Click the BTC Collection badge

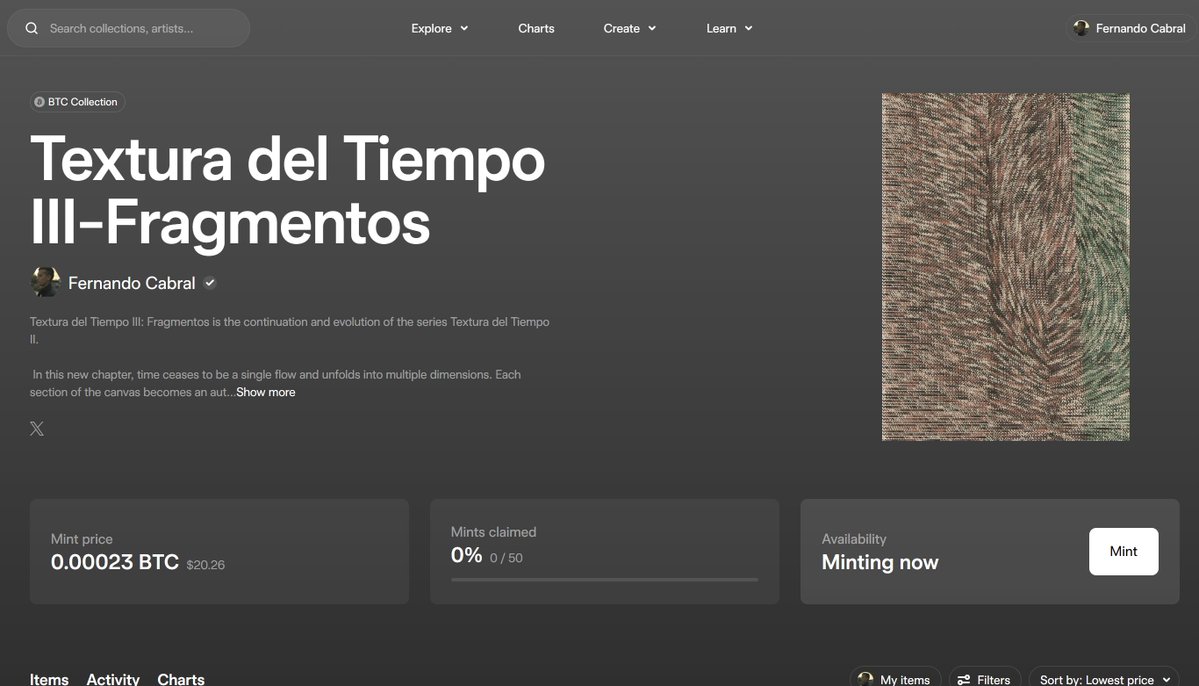click(x=77, y=102)
